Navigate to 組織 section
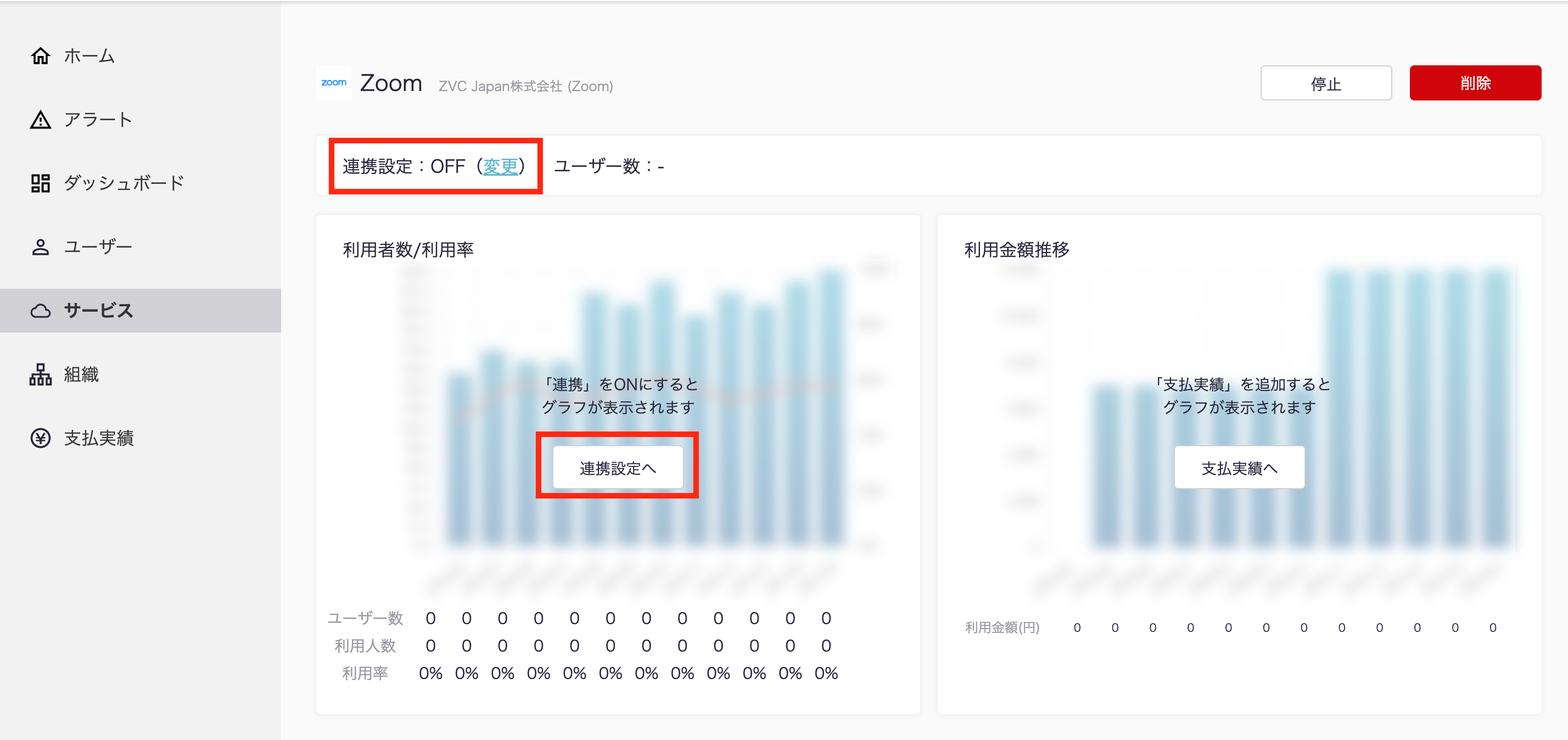 point(81,374)
